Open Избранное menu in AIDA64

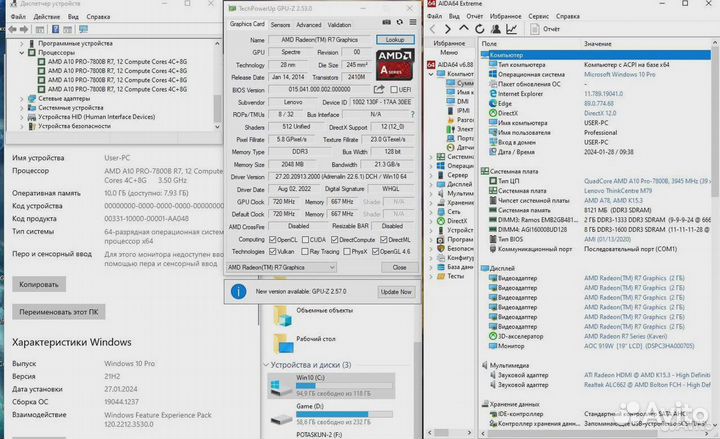coord(505,16)
